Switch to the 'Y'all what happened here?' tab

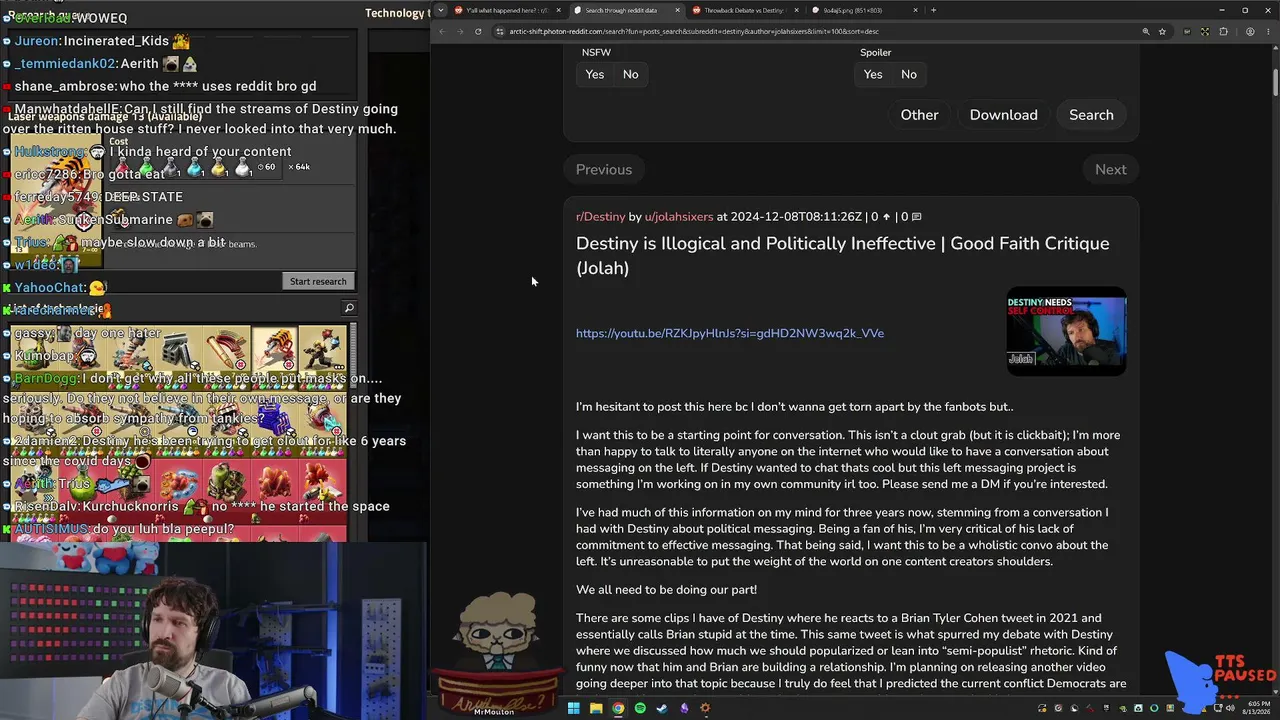point(507,10)
